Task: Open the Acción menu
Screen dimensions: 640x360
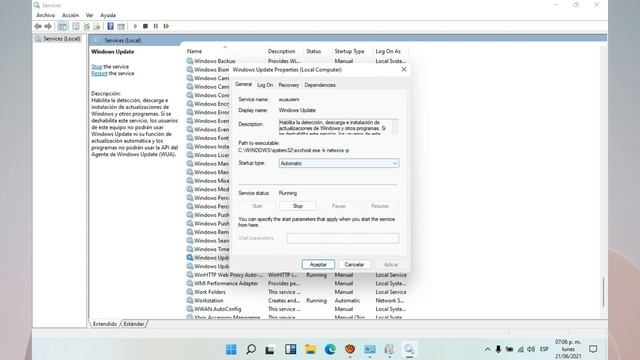Action: tap(70, 15)
